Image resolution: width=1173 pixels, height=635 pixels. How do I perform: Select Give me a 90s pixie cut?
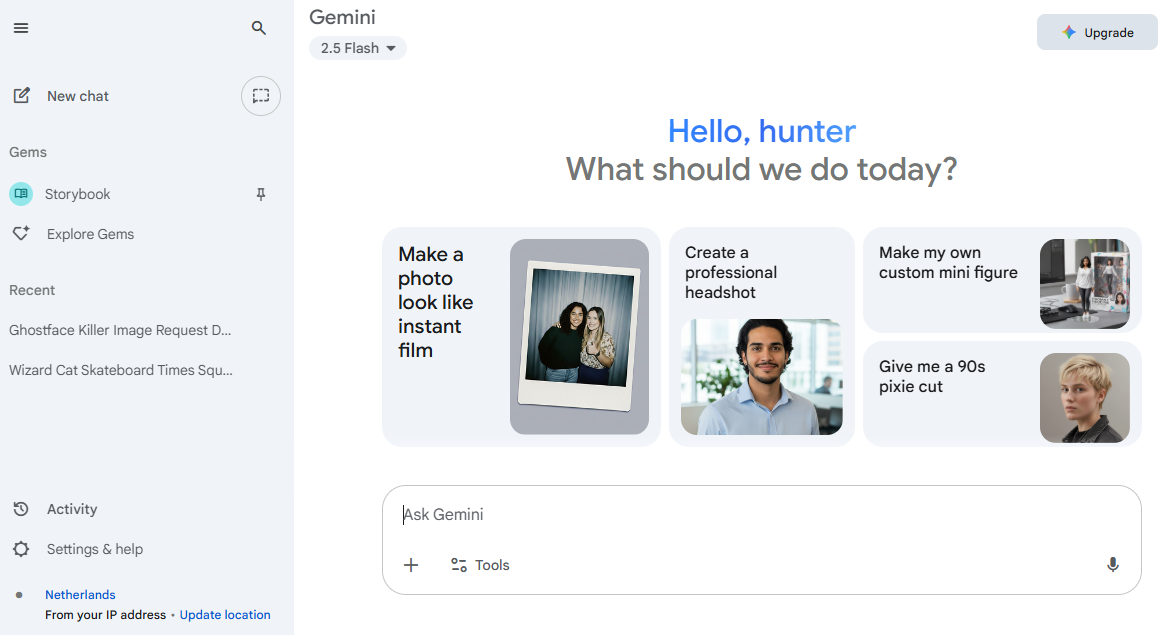tap(932, 376)
